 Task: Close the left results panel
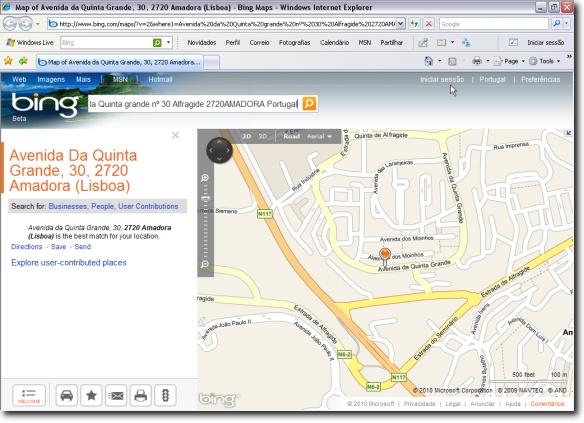175,135
